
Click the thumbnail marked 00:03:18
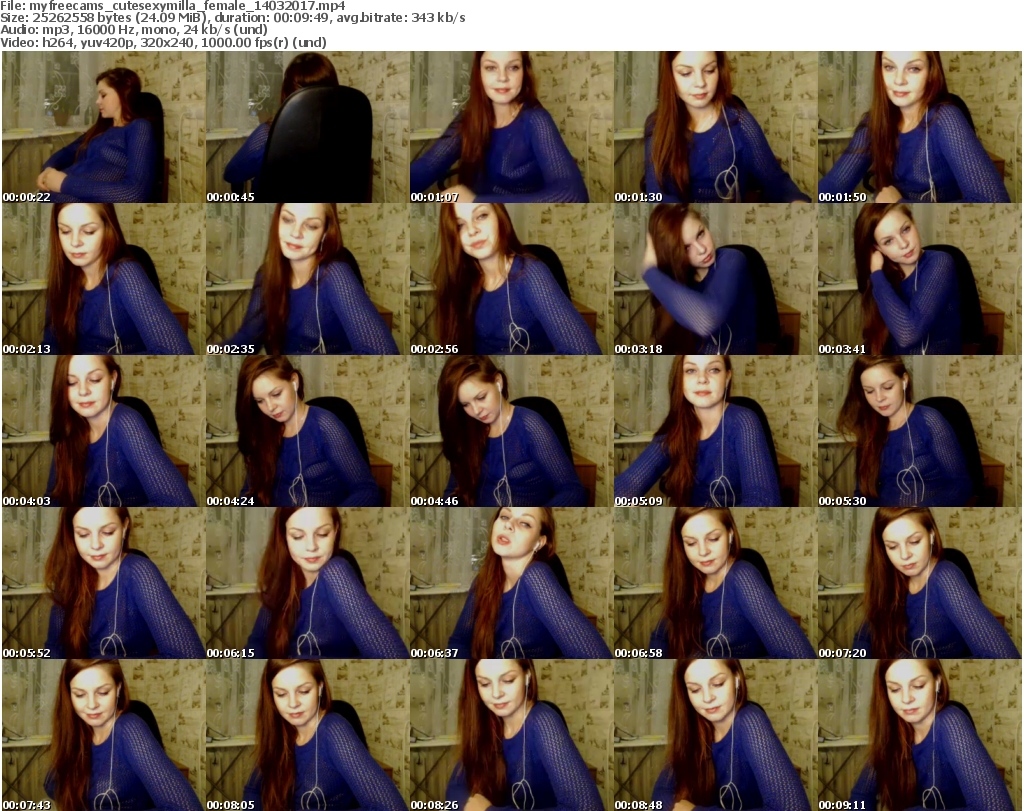click(x=716, y=279)
